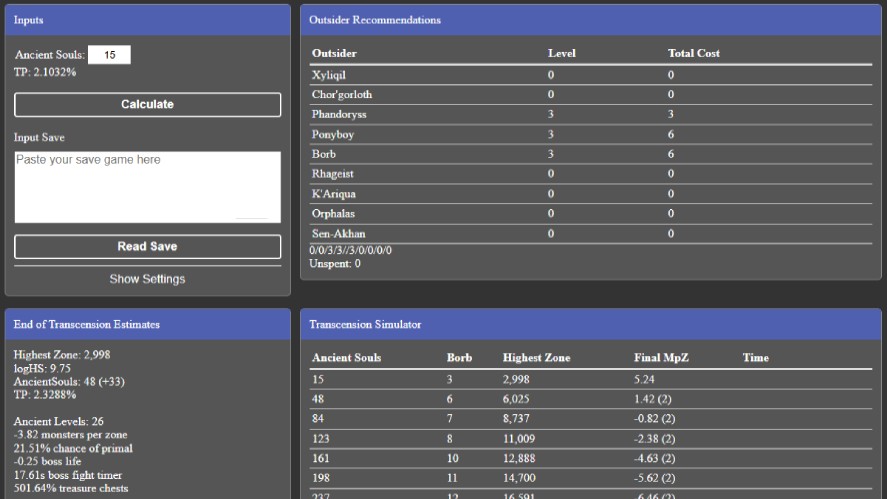Click simulator row with 161 Ancient Souls
The width and height of the screenshot is (887, 499).
click(x=591, y=458)
